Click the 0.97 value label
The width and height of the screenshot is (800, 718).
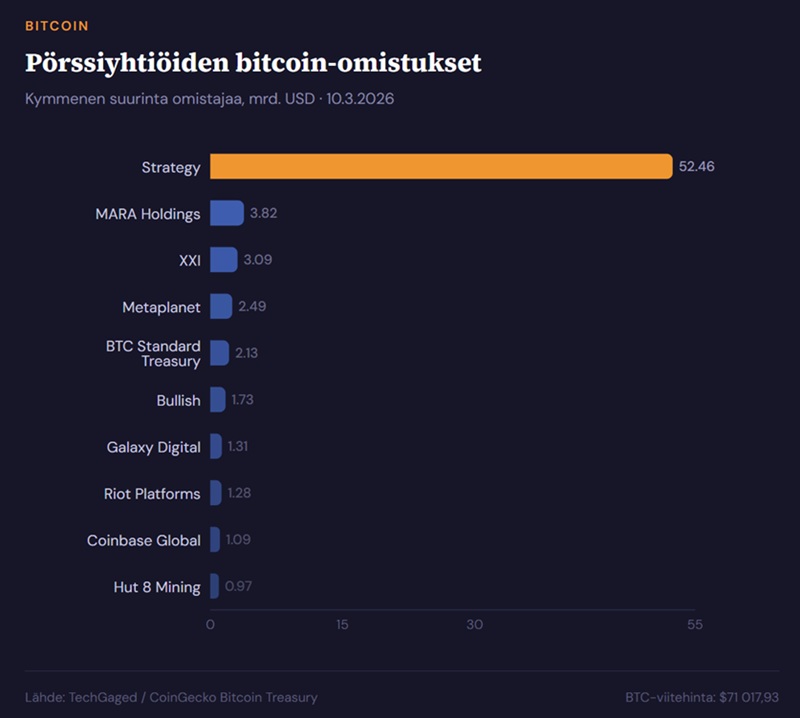click(238, 587)
